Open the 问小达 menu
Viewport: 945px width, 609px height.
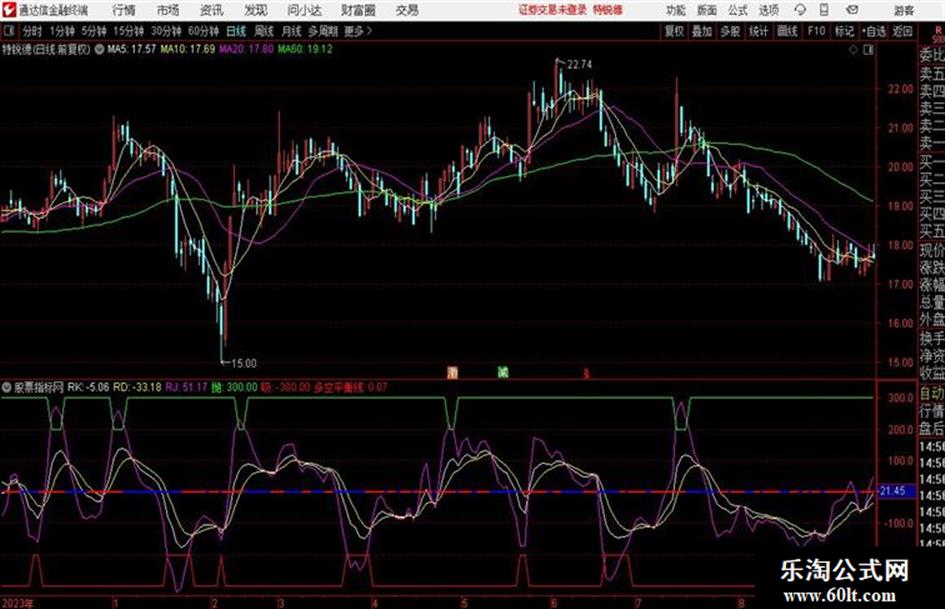(304, 10)
